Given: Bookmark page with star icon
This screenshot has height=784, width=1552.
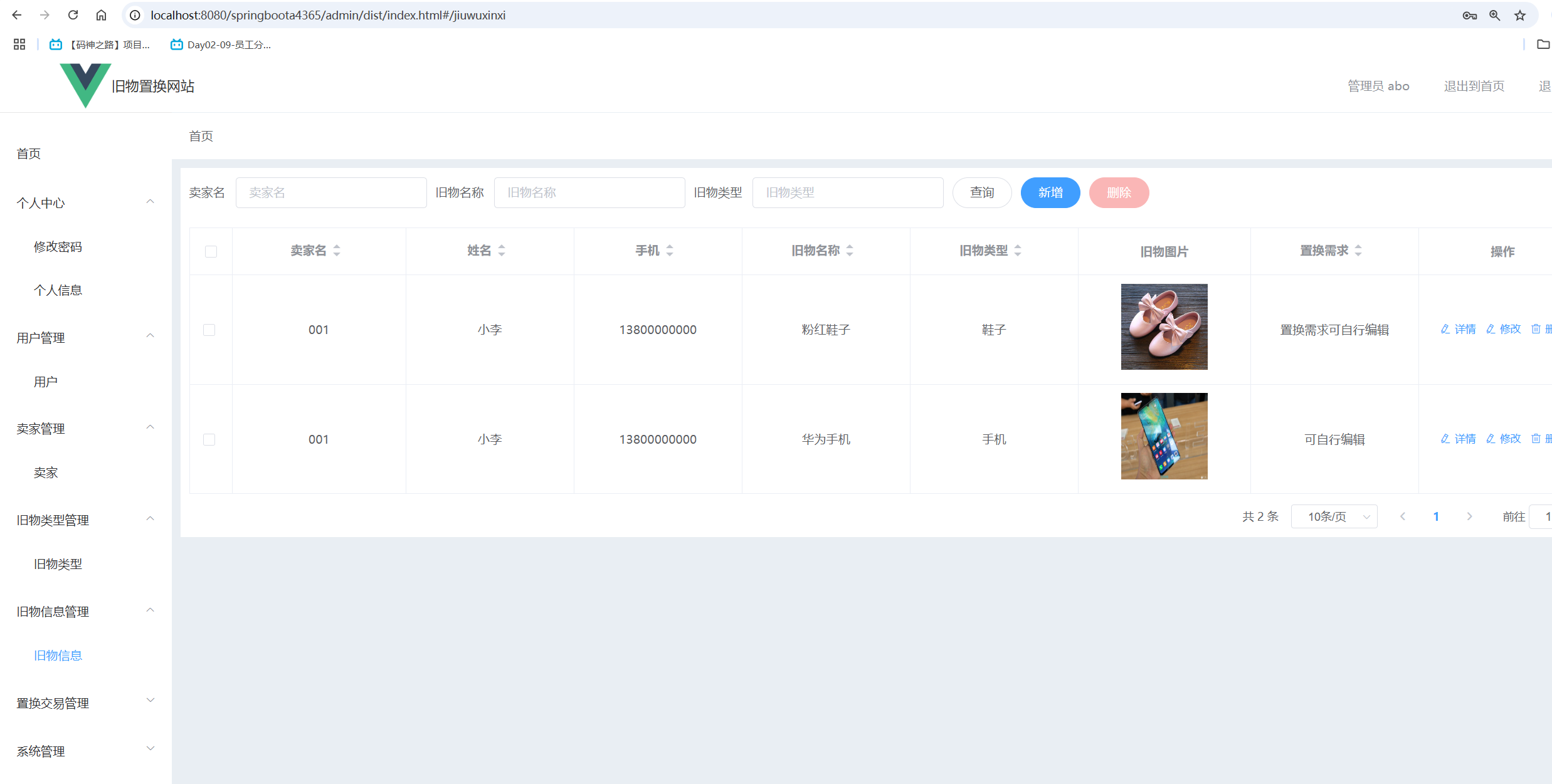Looking at the screenshot, I should coord(1520,16).
